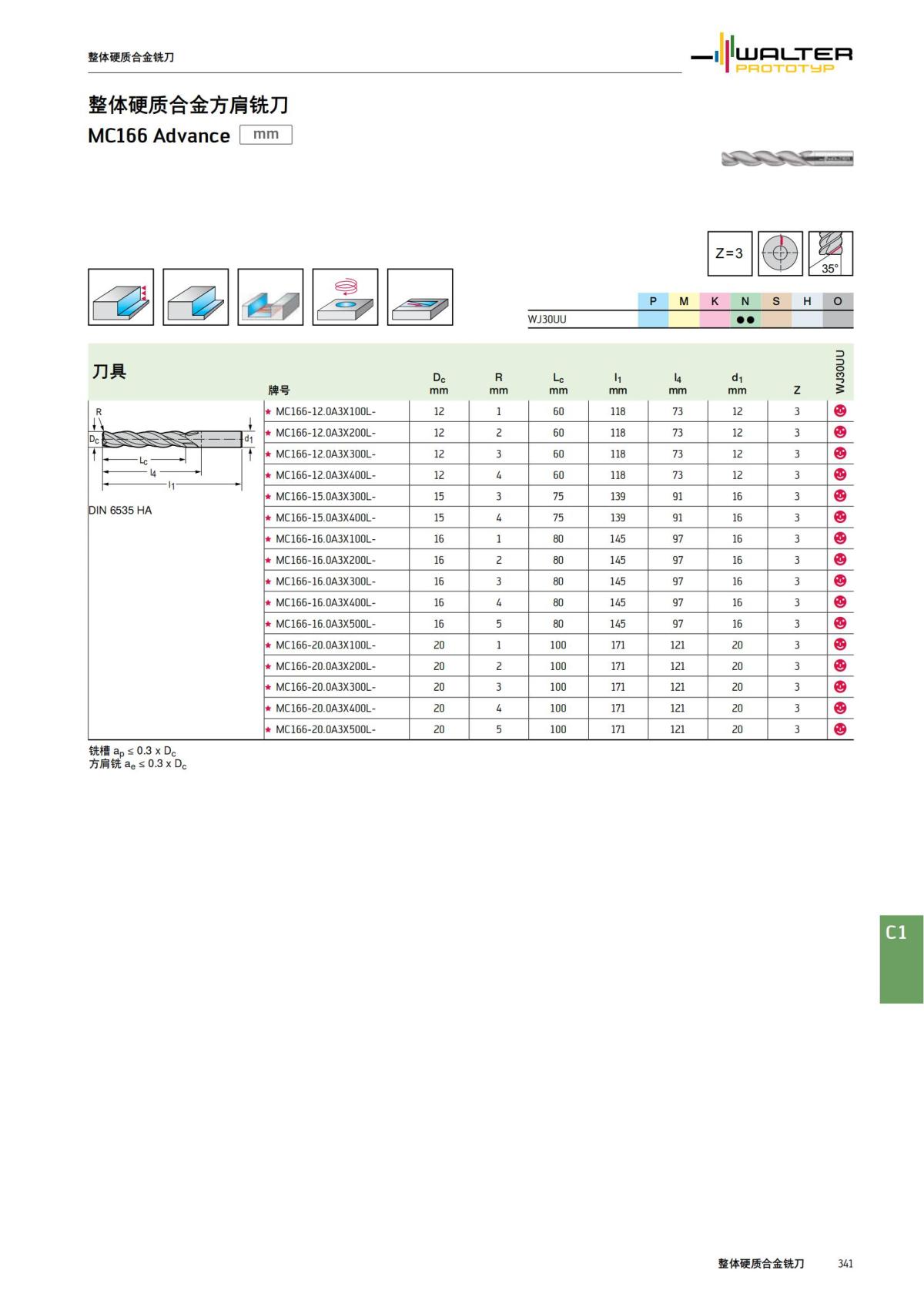924x1307 pixels.
Task: Click the Walter Prototyp logo
Action: (772, 54)
